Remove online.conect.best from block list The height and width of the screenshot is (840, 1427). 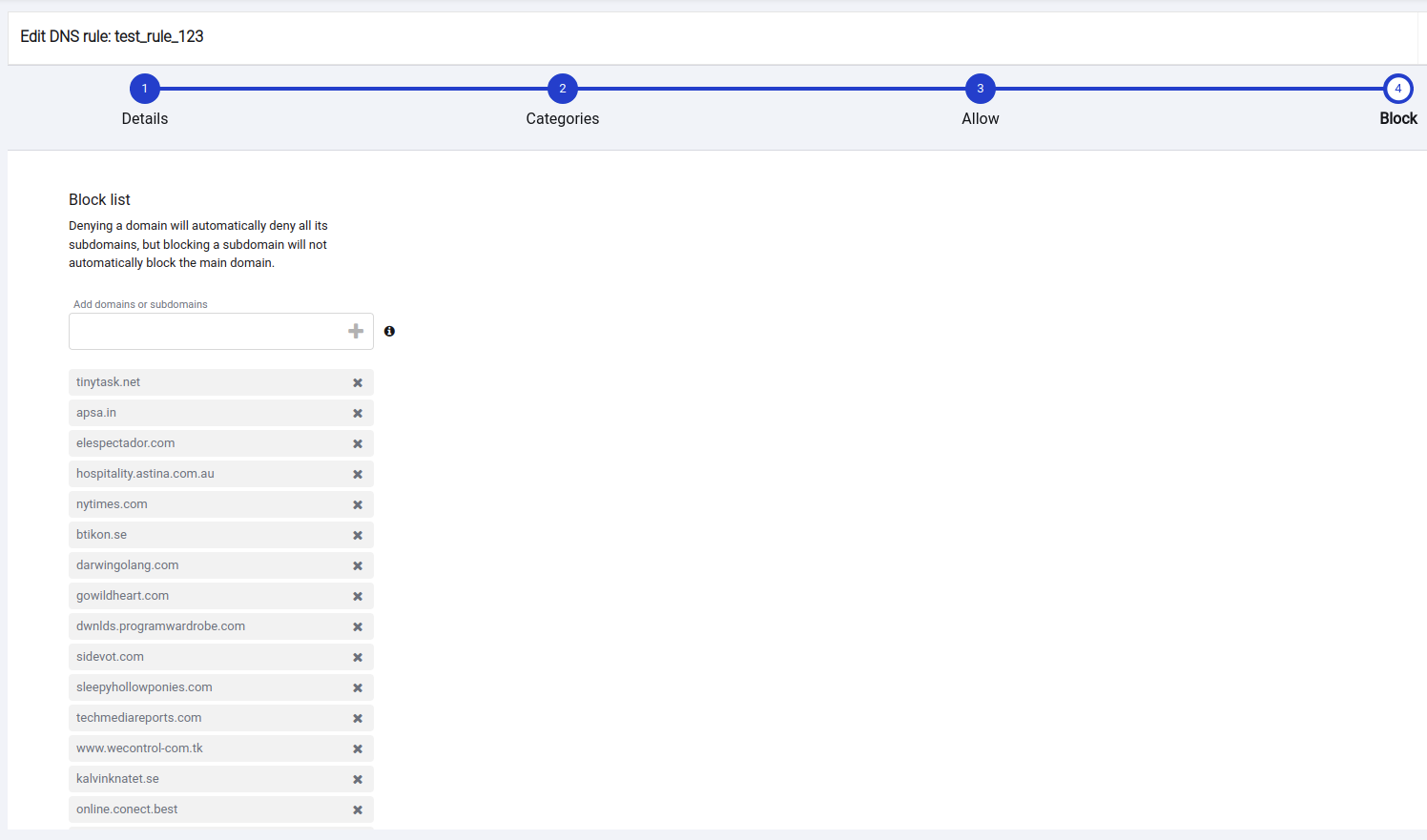pyautogui.click(x=358, y=809)
